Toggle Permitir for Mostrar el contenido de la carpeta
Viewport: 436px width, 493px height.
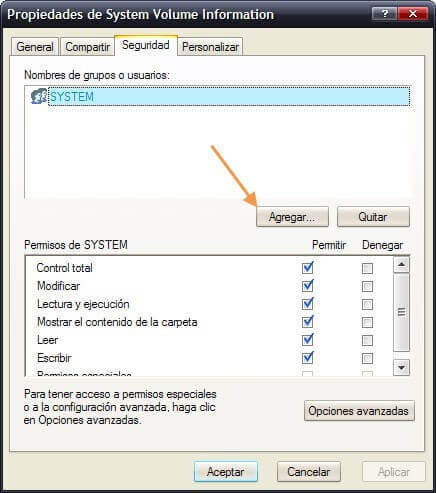307,322
